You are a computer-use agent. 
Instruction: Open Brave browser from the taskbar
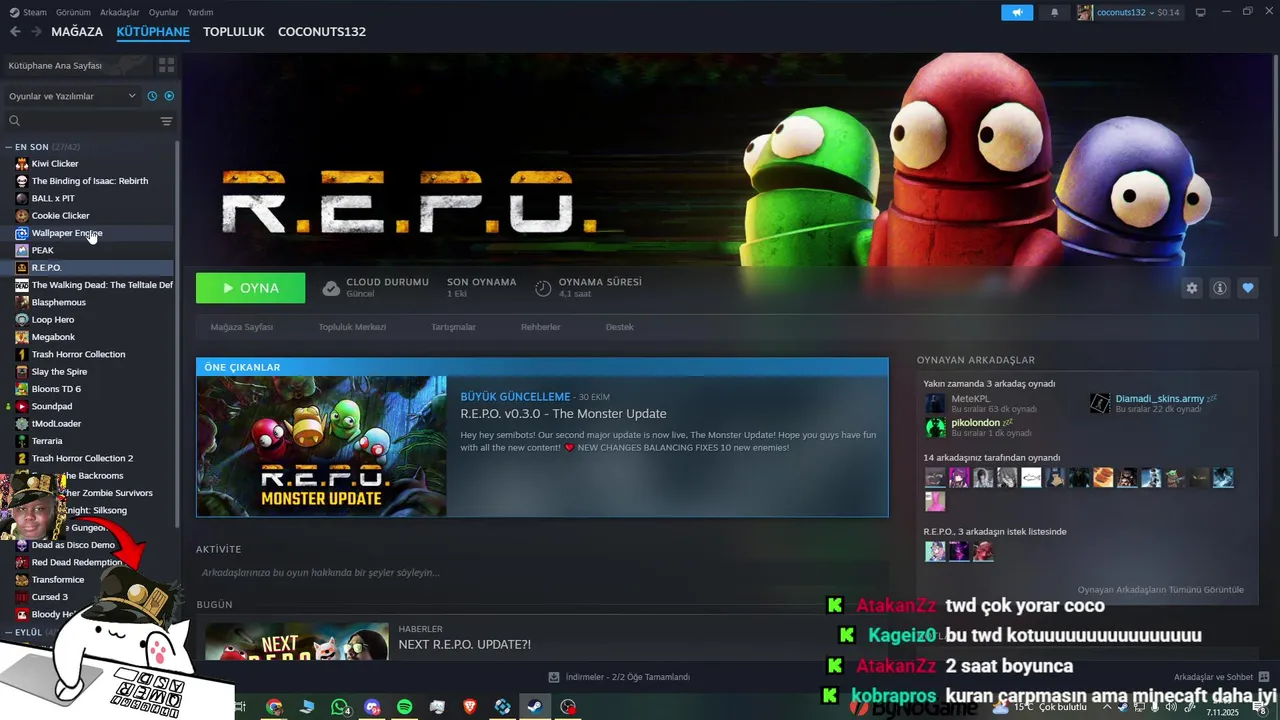[470, 707]
